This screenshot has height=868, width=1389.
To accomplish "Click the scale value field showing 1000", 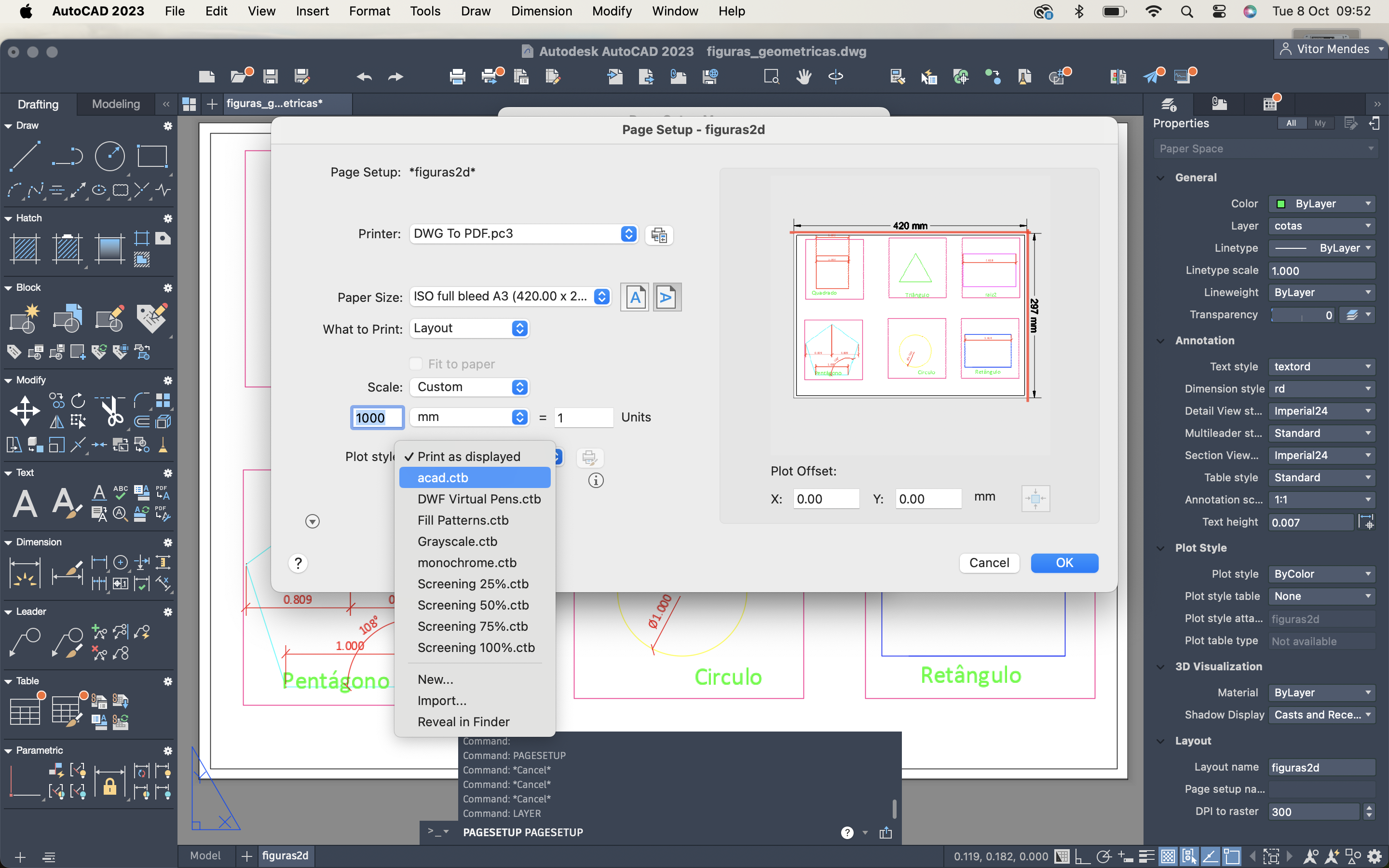I will 377,417.
